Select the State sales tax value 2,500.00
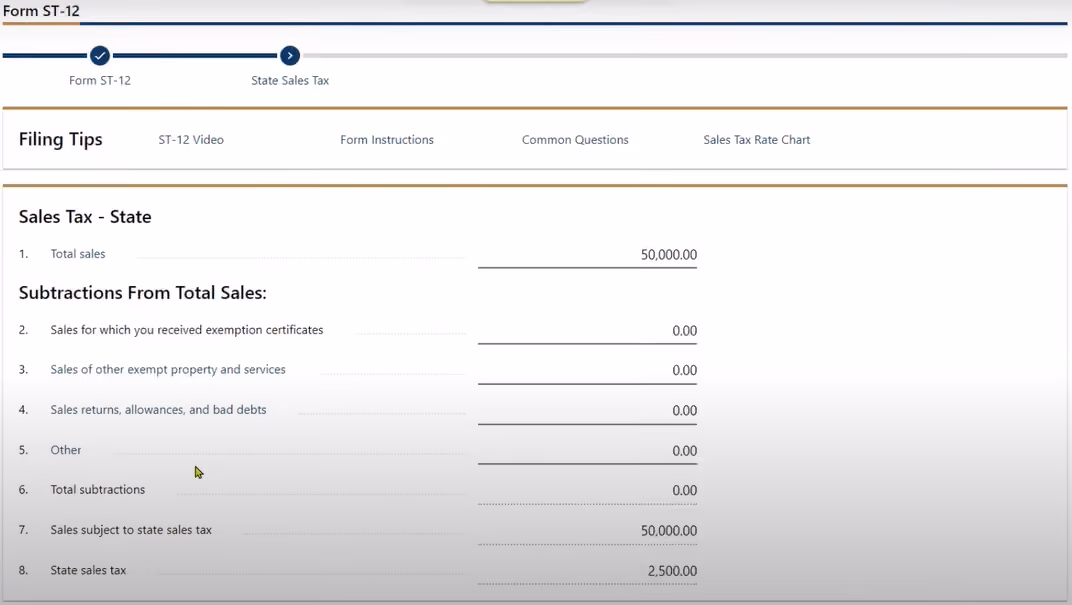Viewport: 1072px width, 605px height. [672, 571]
